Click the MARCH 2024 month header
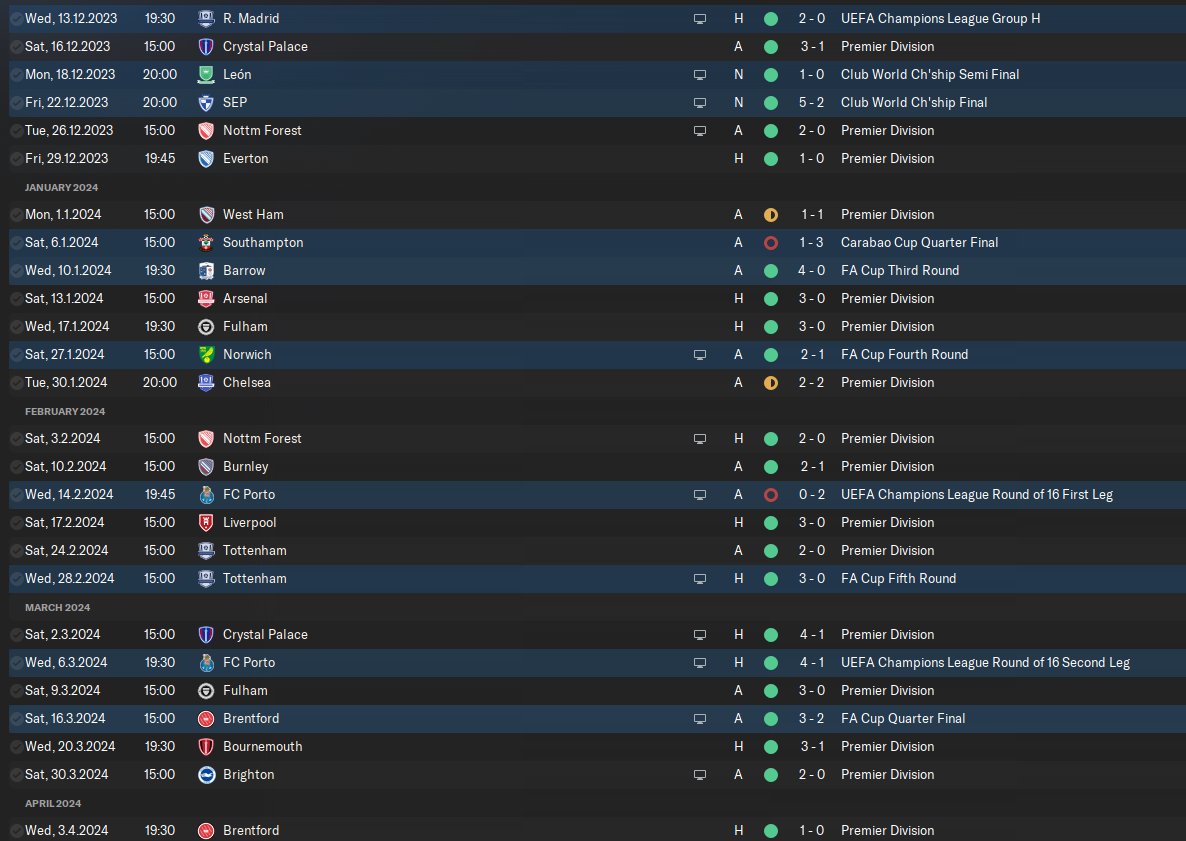Image resolution: width=1186 pixels, height=841 pixels. click(57, 607)
